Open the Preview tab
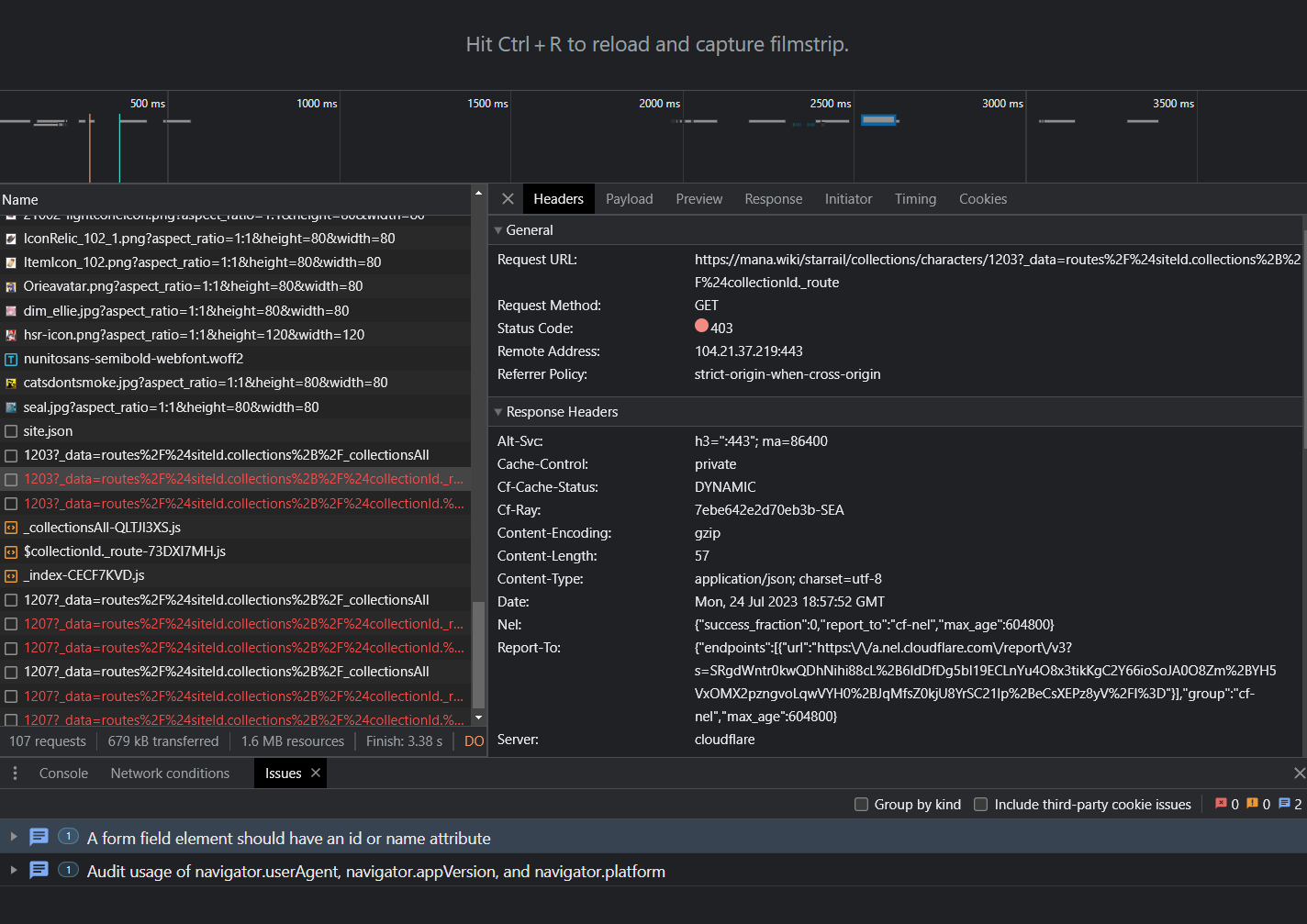Image resolution: width=1307 pixels, height=924 pixels. 698,199
